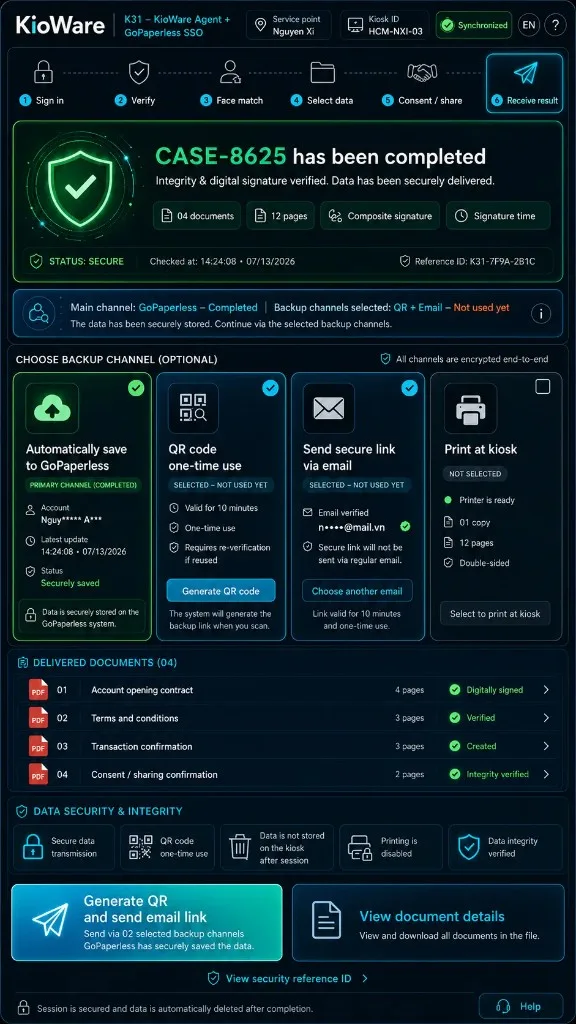The width and height of the screenshot is (576, 1024).
Task: Open the help question mark icon in header
Action: [x=555, y=25]
